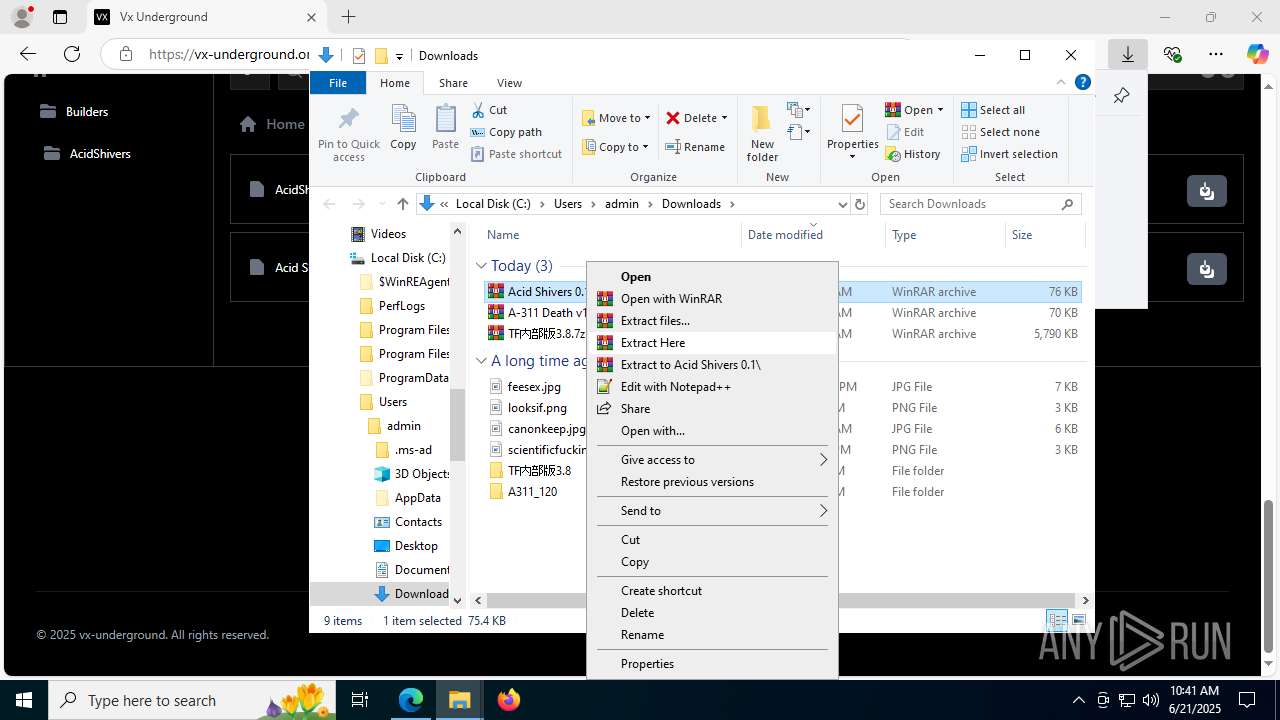
Task: Open browser downloads icon in Edge toolbar
Action: click(1127, 54)
